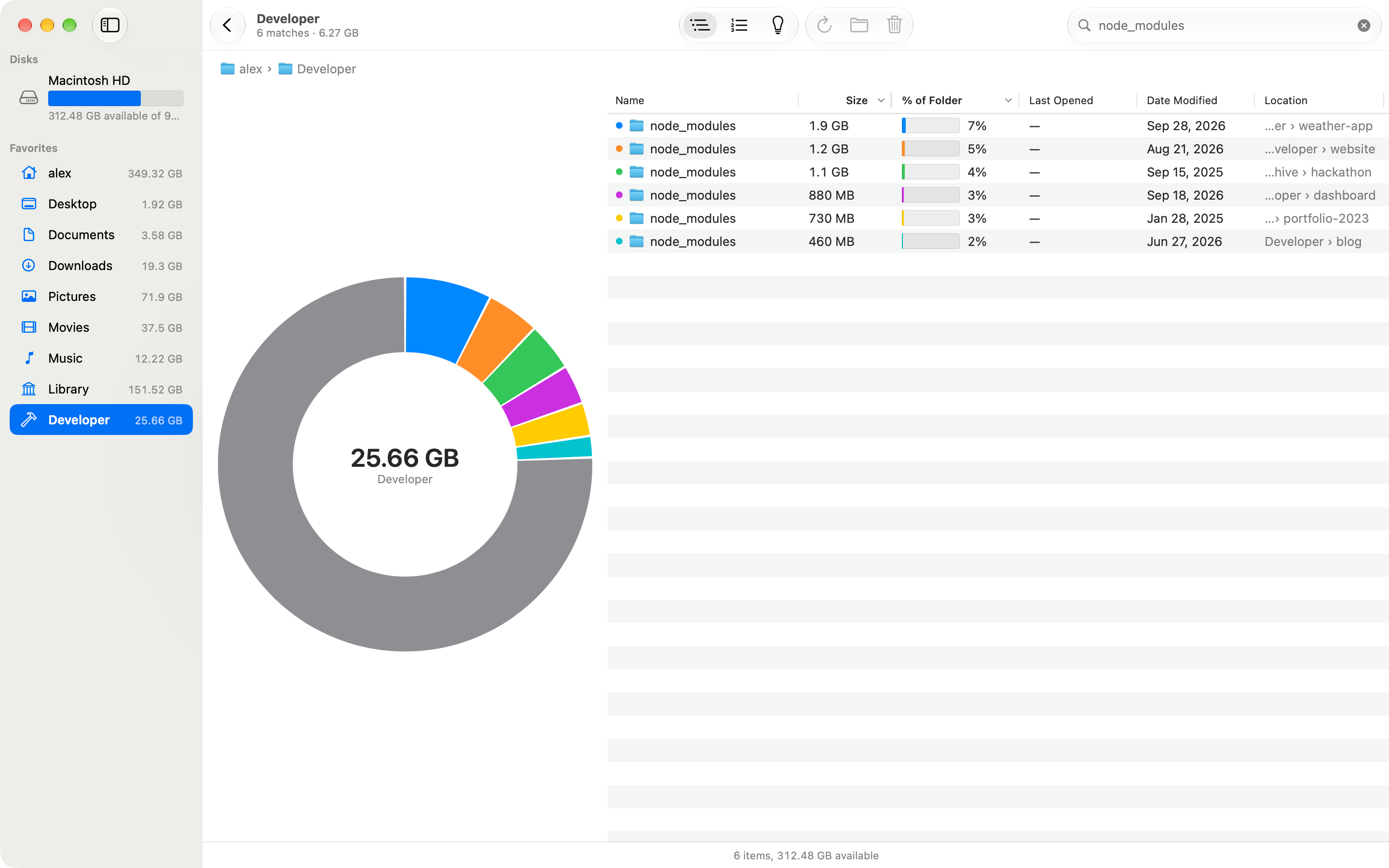The image size is (1389, 868).
Task: Open Music in the Favorites sidebar
Action: pyautogui.click(x=101, y=358)
